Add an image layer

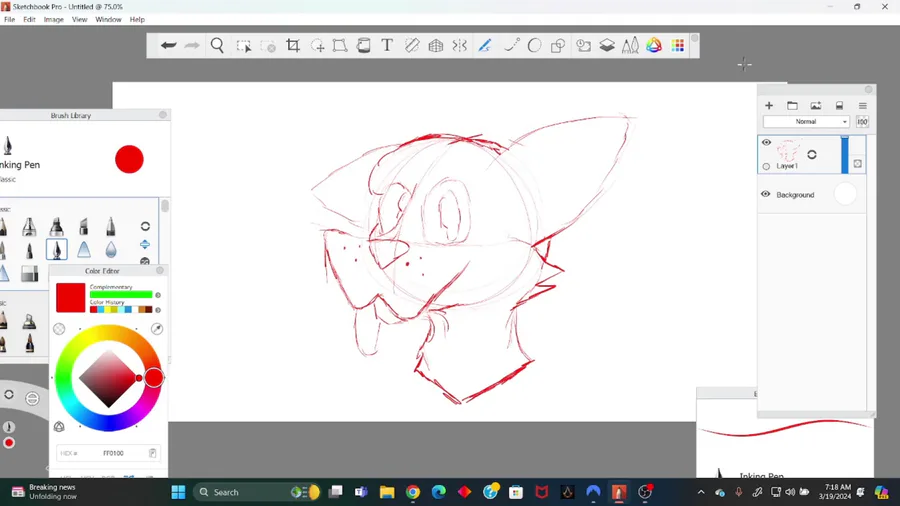tap(816, 106)
